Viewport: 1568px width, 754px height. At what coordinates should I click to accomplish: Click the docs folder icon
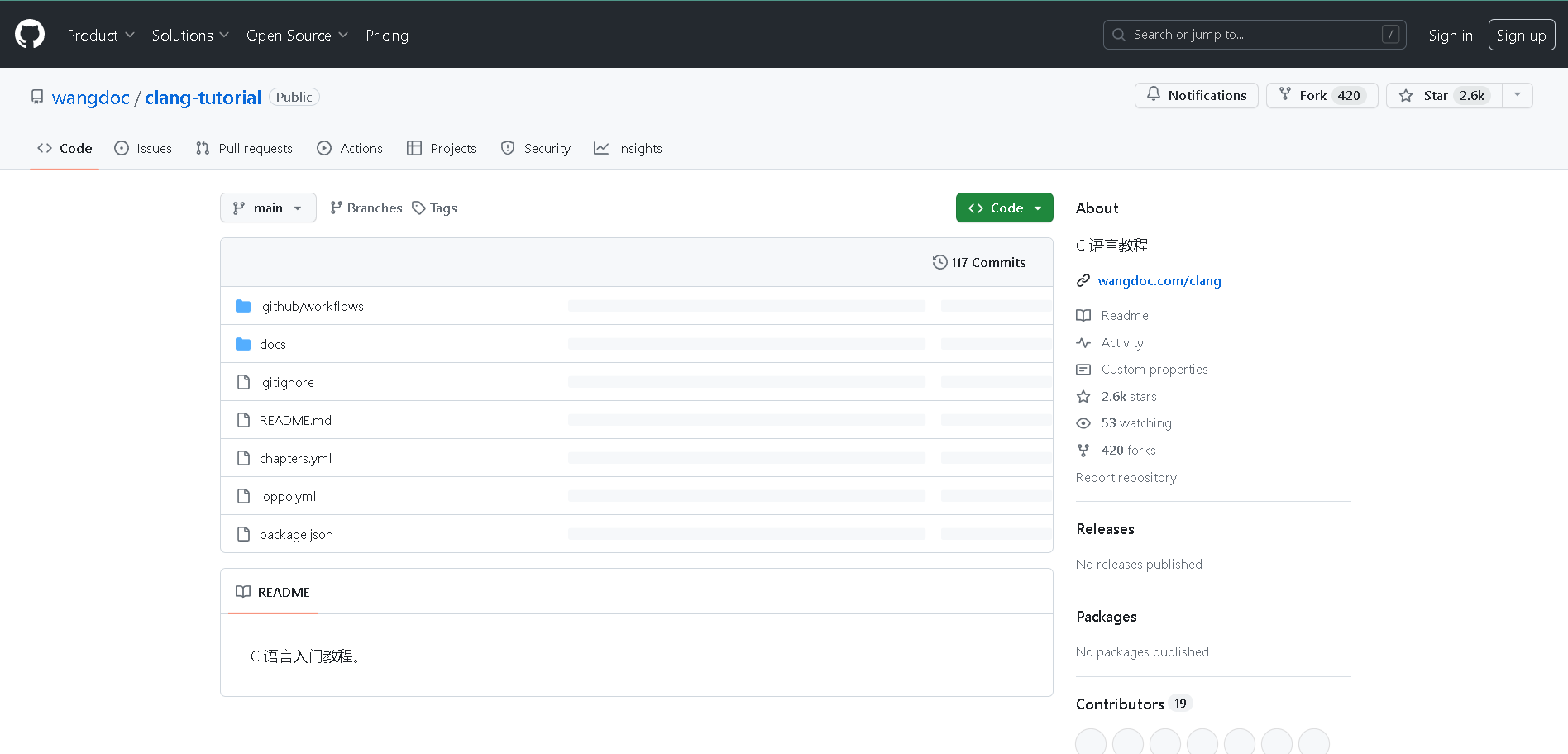[x=243, y=344]
